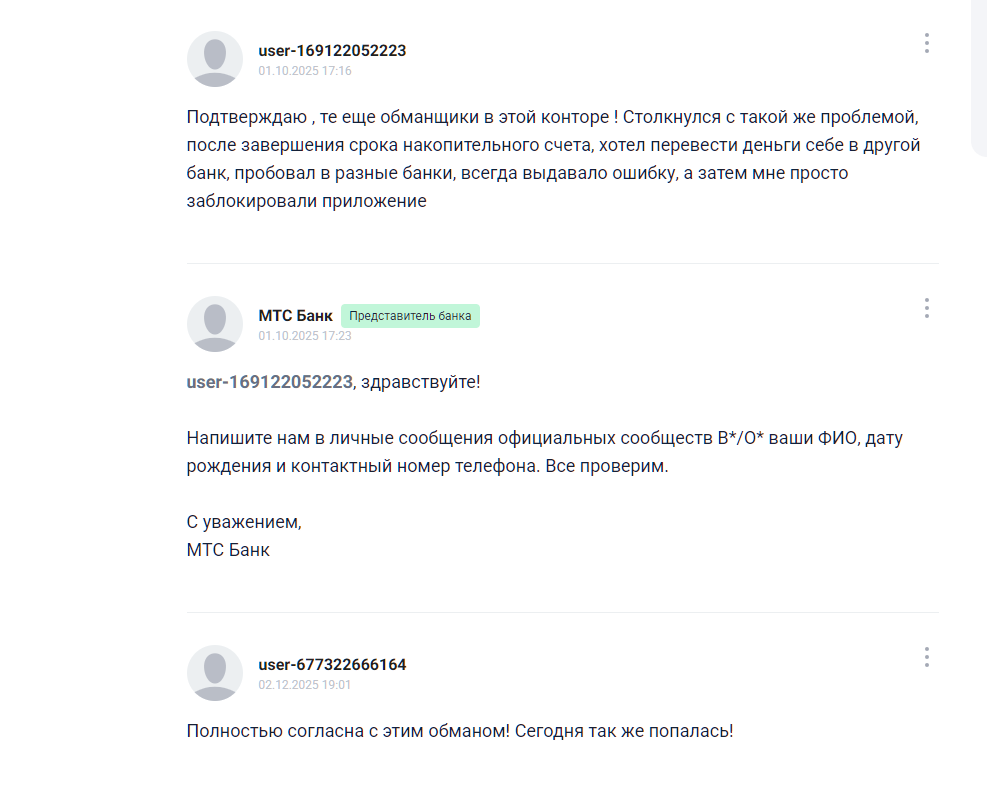Click the "С уважением," signature line
Viewport: 987px width, 787px height.
click(244, 522)
